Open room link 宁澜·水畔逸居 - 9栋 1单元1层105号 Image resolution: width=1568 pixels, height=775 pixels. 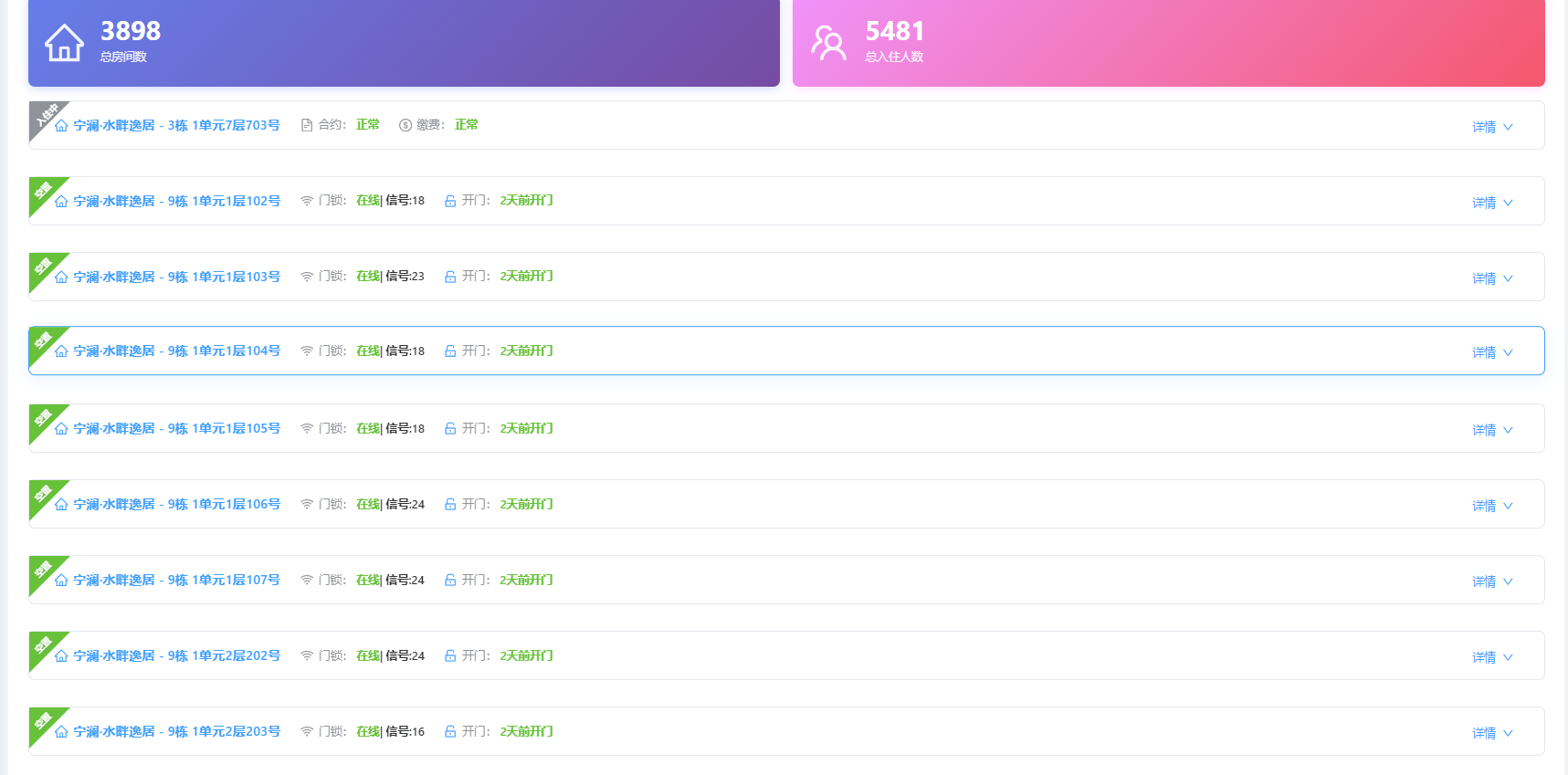[x=177, y=428]
